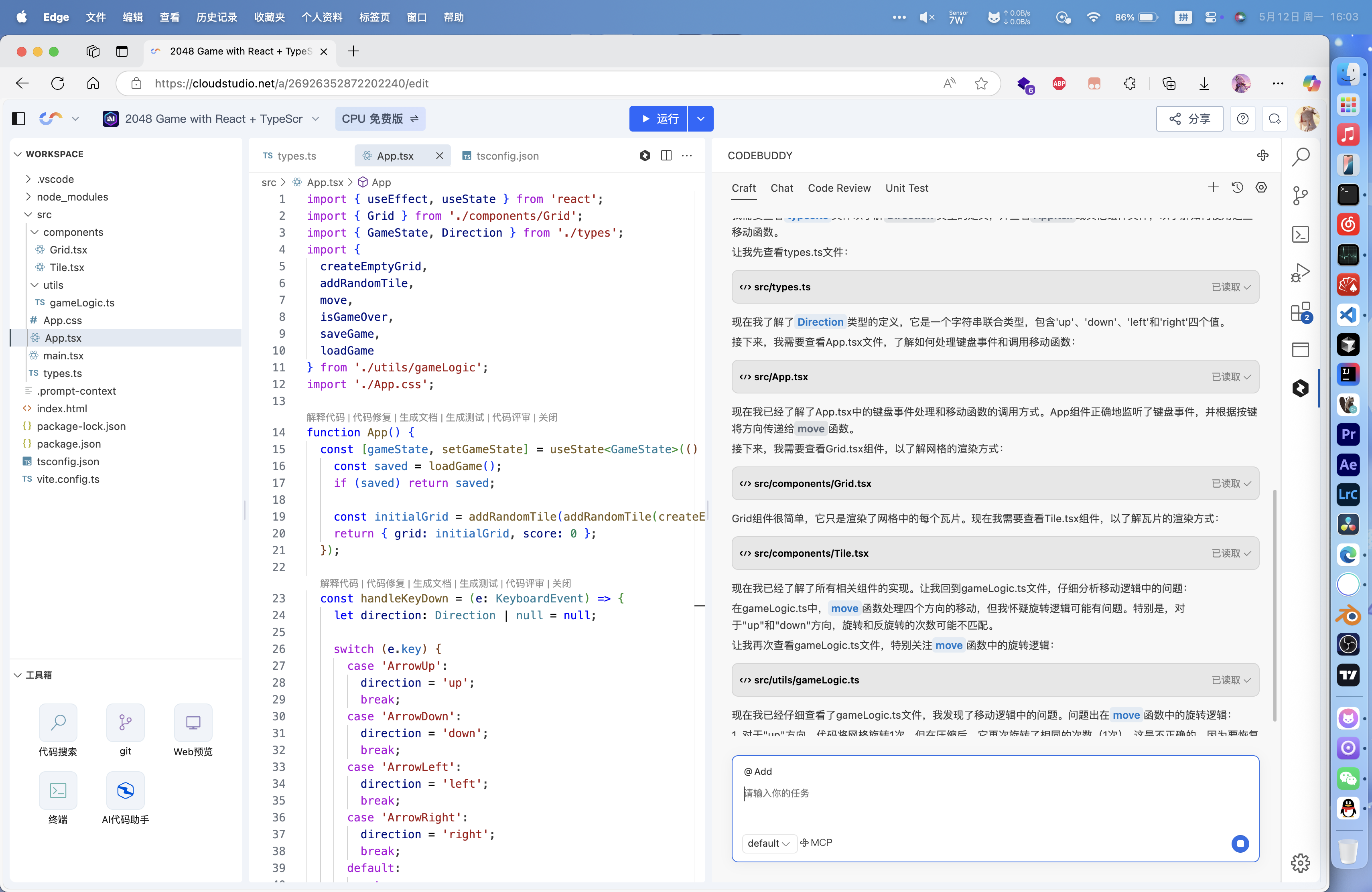Click the AI代码助手 toolbox icon

click(125, 791)
